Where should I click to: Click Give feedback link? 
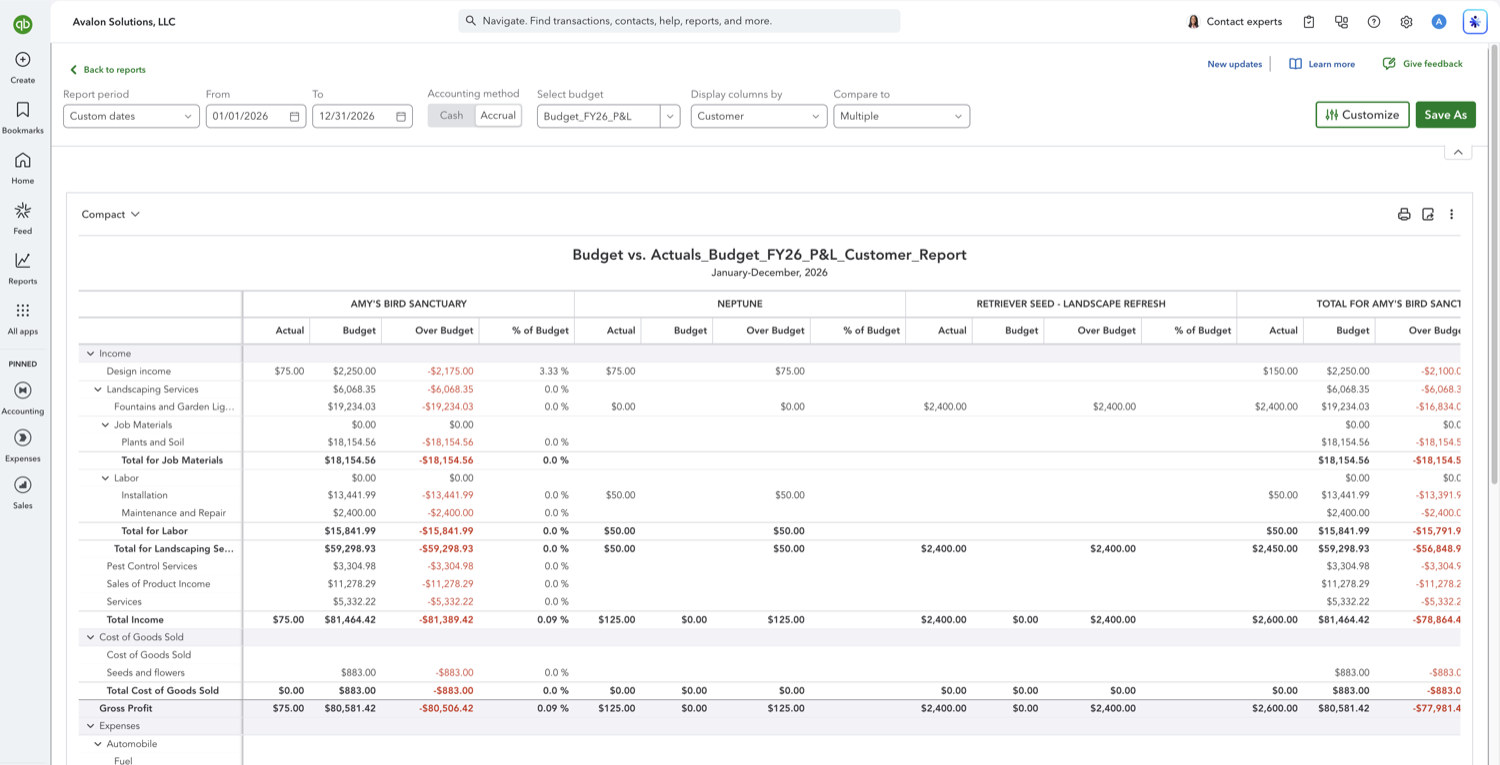(x=1422, y=64)
